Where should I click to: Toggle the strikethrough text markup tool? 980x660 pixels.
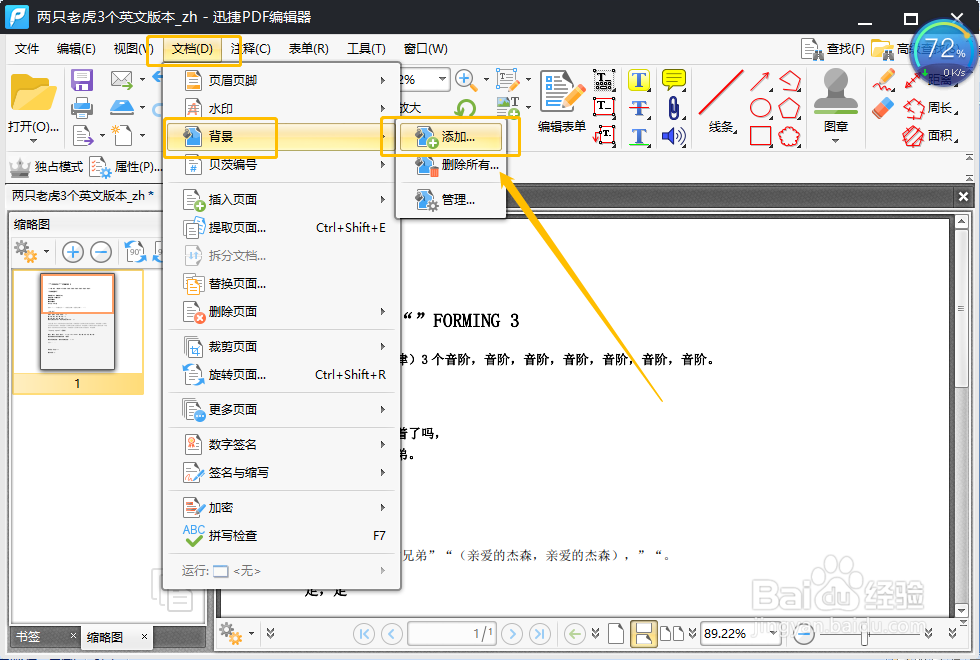pos(639,108)
